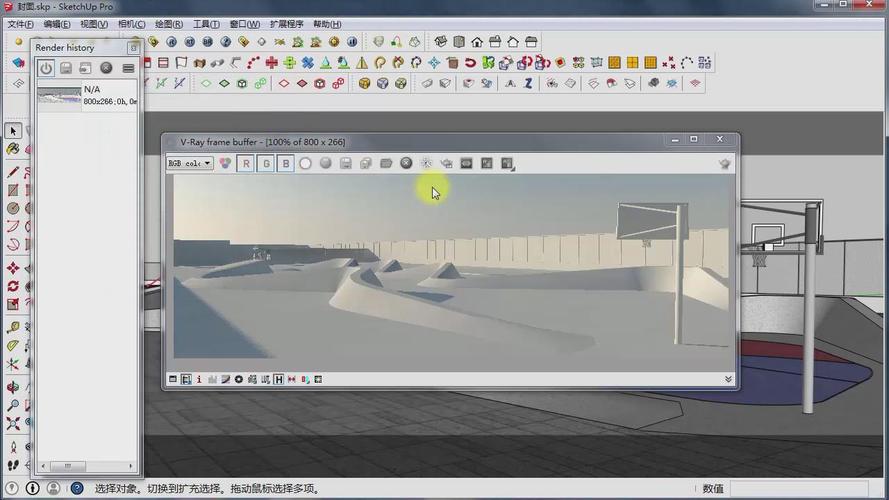This screenshot has width=889, height=500.
Task: Click the home view icon in toolbar
Action: pyautogui.click(x=477, y=42)
